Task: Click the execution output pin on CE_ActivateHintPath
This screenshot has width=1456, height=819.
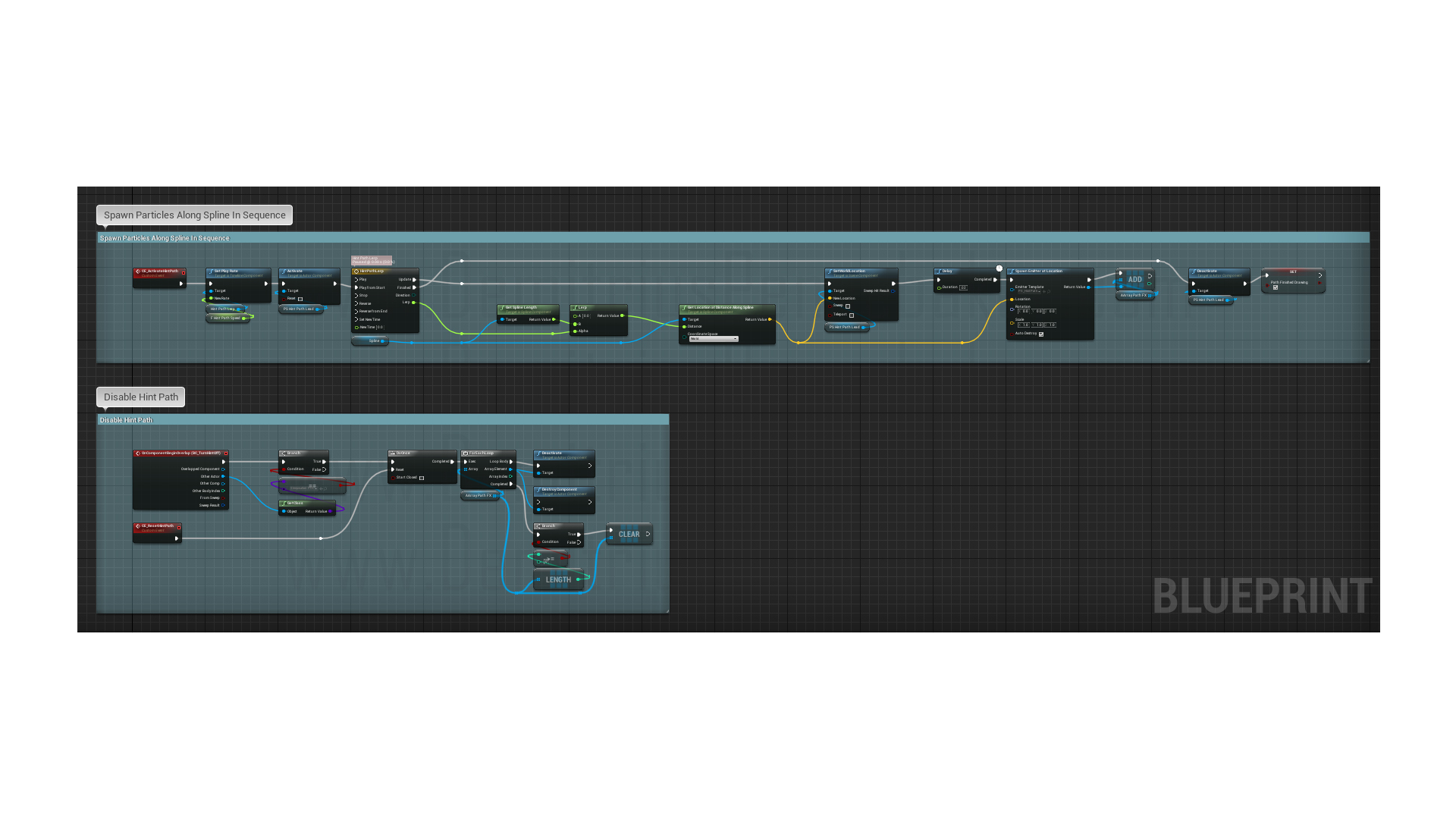Action: coord(180,284)
